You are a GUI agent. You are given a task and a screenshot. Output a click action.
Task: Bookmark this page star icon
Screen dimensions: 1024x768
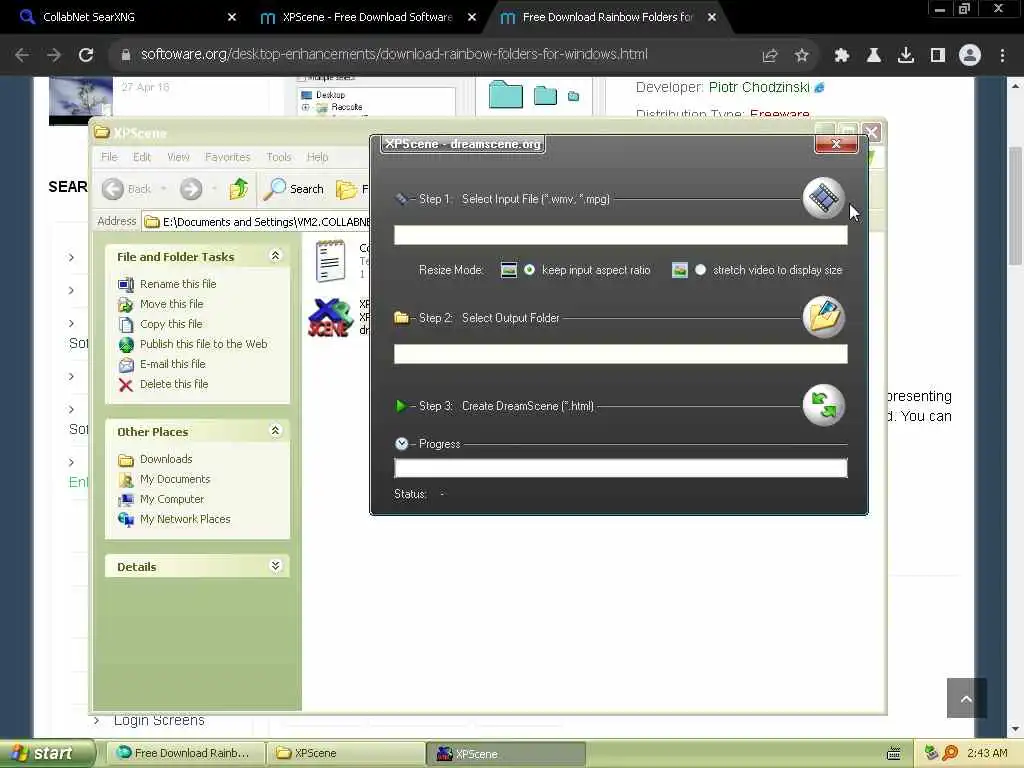pos(801,55)
